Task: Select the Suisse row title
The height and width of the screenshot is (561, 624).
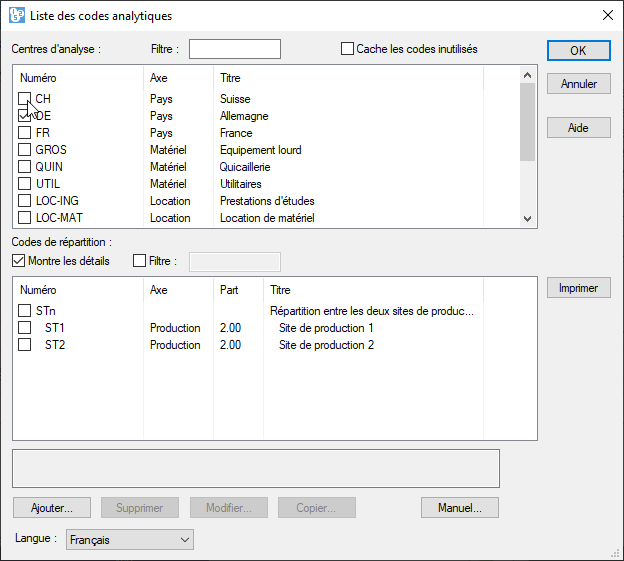Action: (x=235, y=99)
